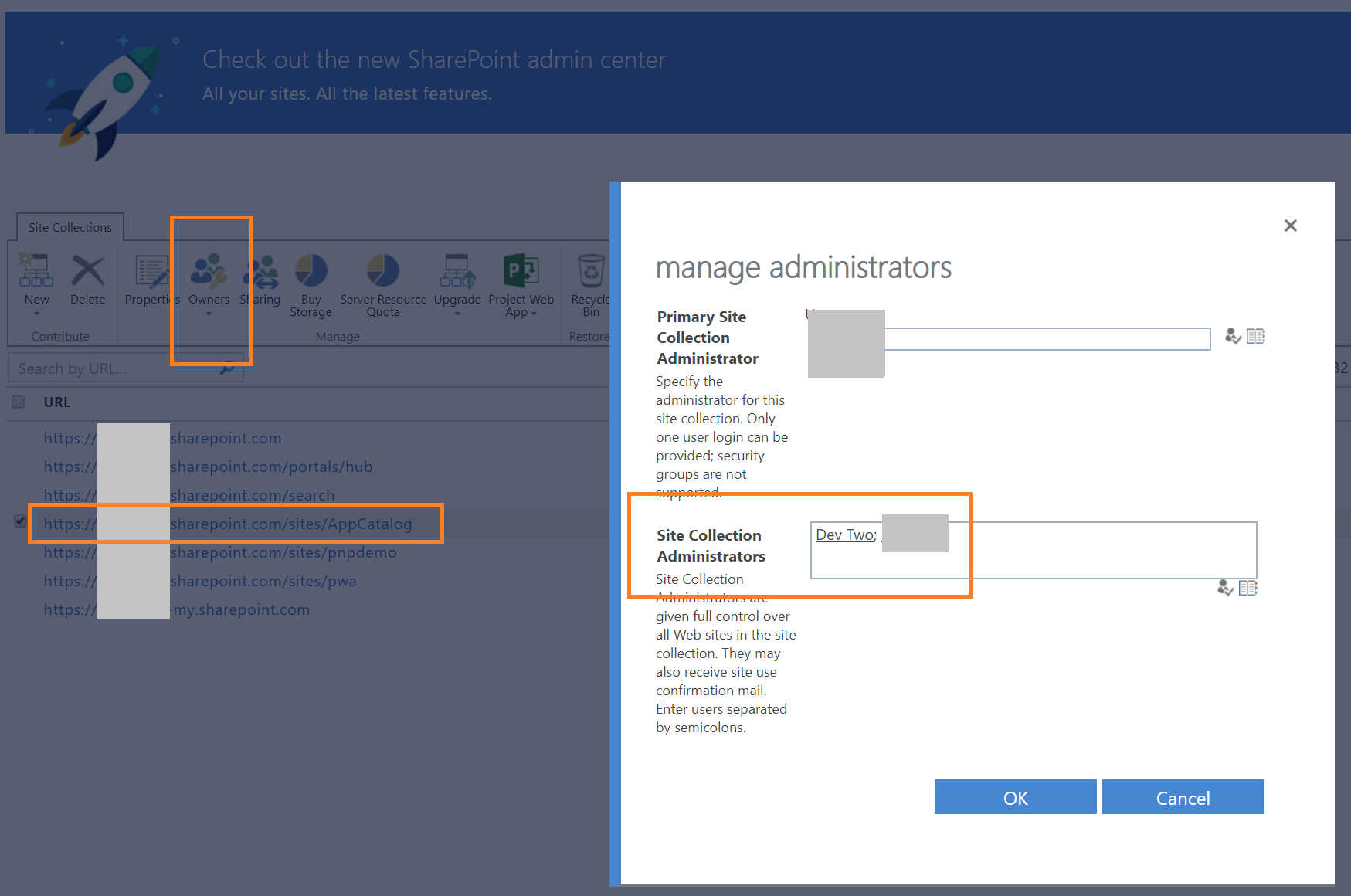This screenshot has height=896, width=1351.
Task: Click Check Names icon for Primary Site Collection Administrator
Action: coord(1232,336)
